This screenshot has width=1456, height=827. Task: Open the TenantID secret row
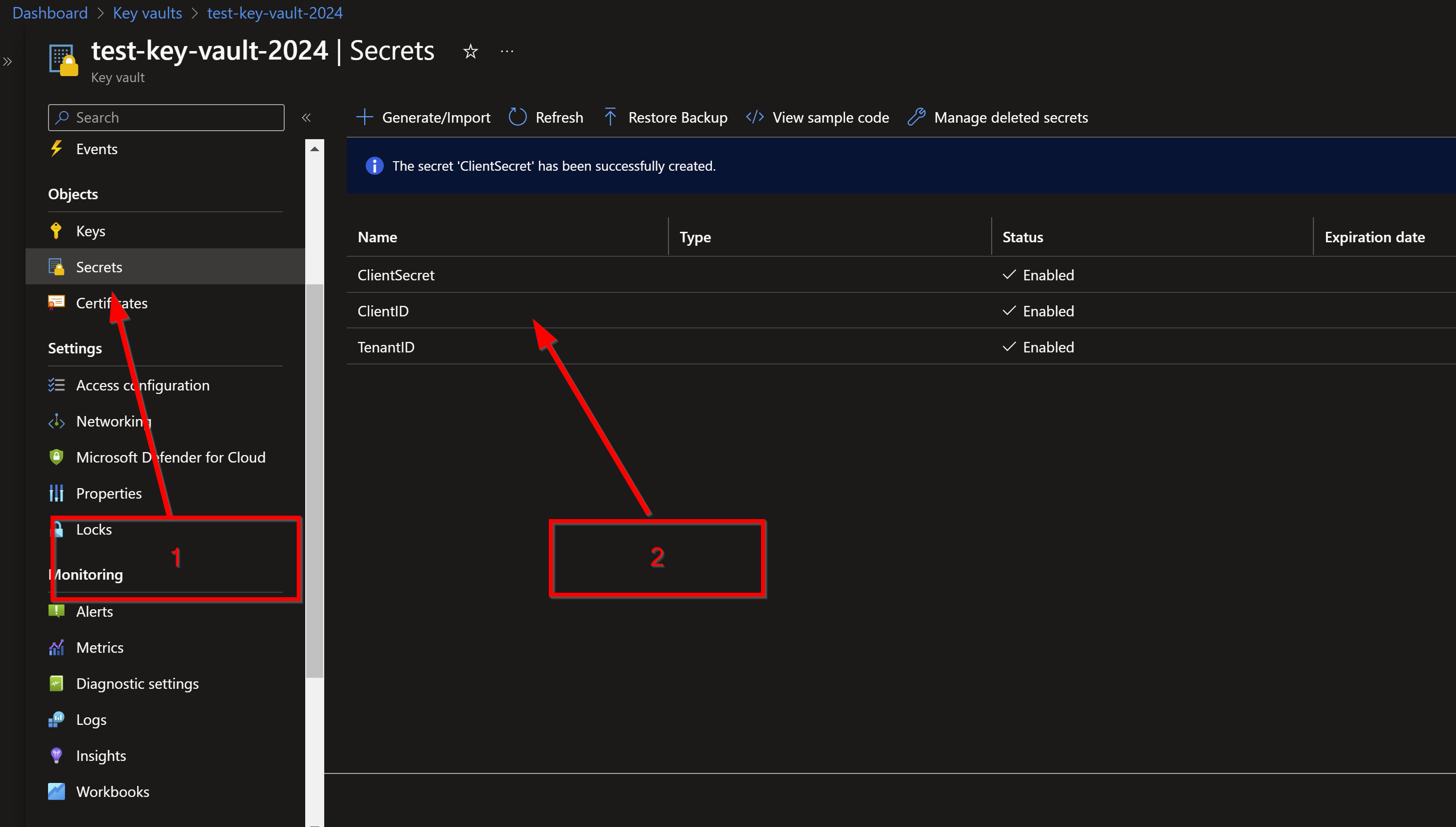901,347
